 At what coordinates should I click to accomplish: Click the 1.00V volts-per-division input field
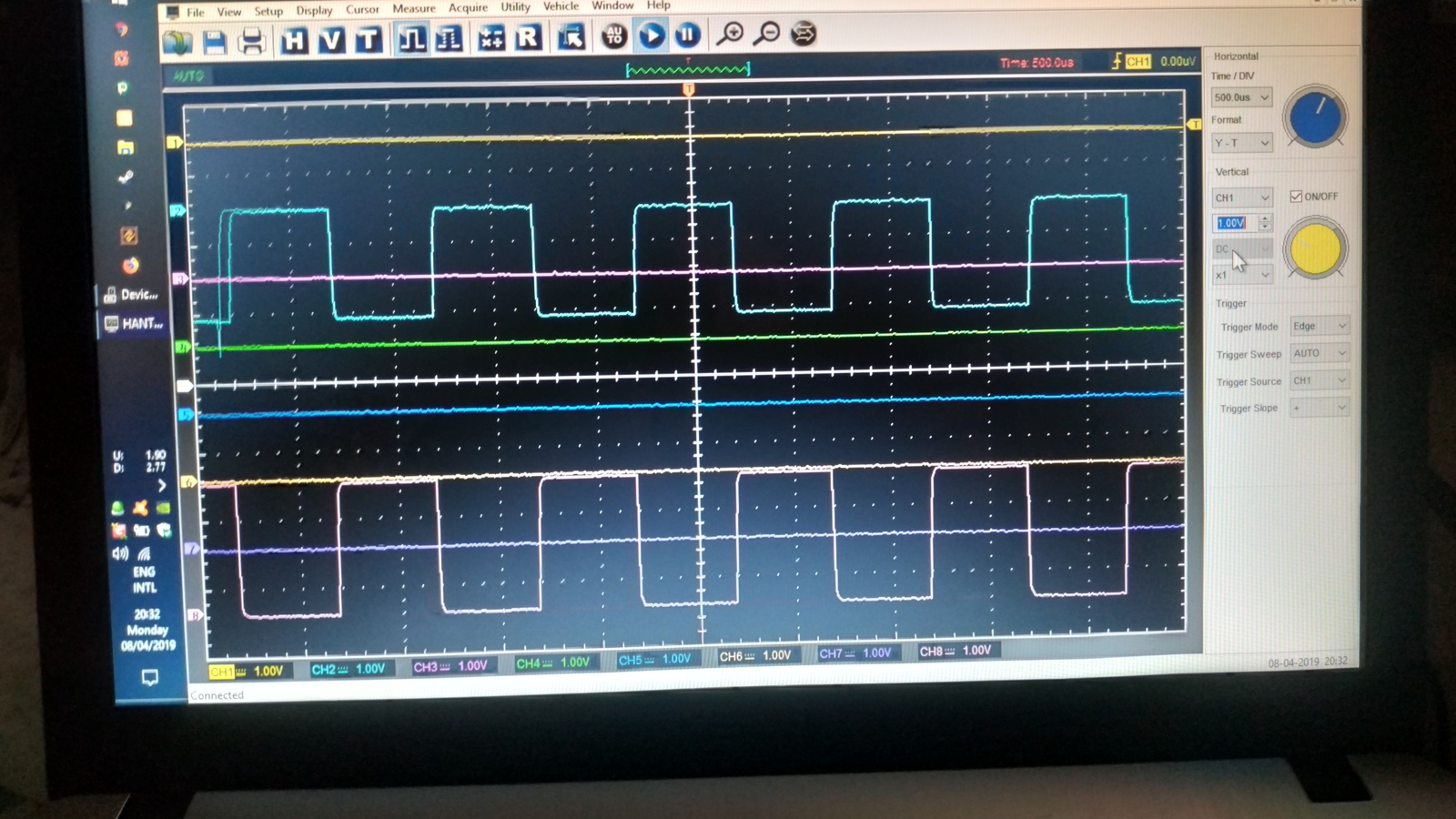(1232, 223)
